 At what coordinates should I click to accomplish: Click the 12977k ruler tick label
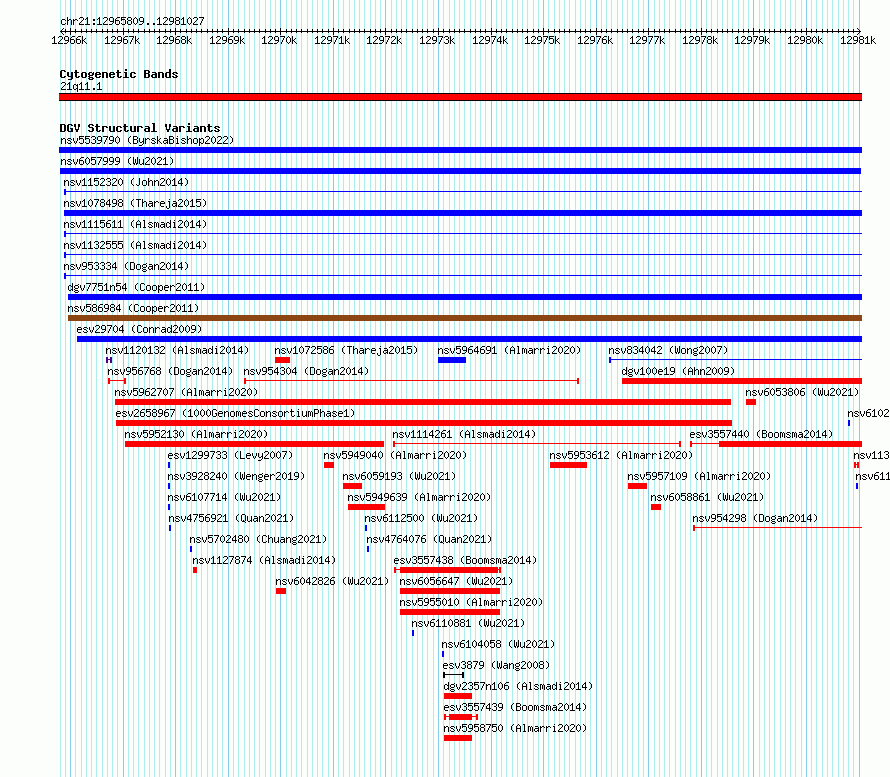[647, 40]
